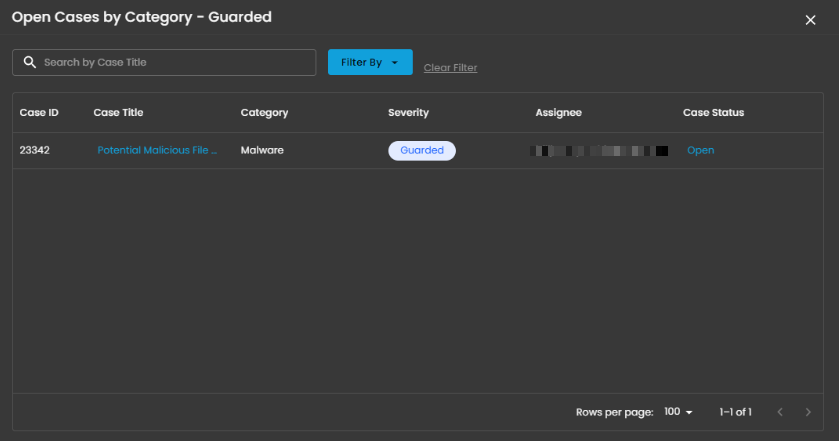Click the Case Title column header

click(118, 113)
